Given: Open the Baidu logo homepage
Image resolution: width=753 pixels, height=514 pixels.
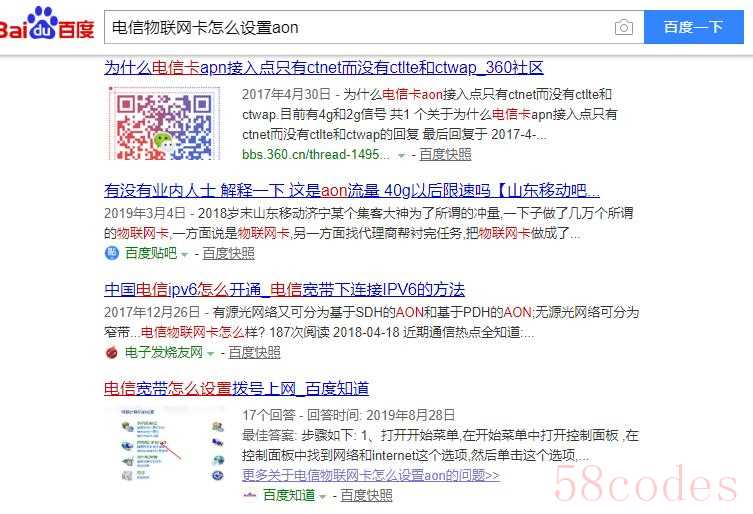Looking at the screenshot, I should (47, 24).
